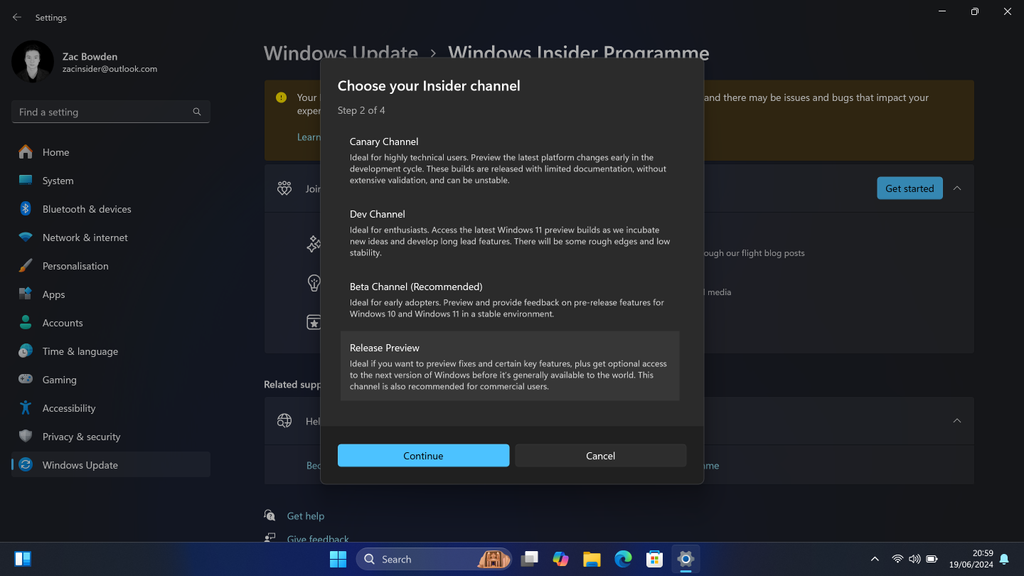1024x576 pixels.
Task: Open Widgets icon on taskbar left
Action: (x=23, y=559)
